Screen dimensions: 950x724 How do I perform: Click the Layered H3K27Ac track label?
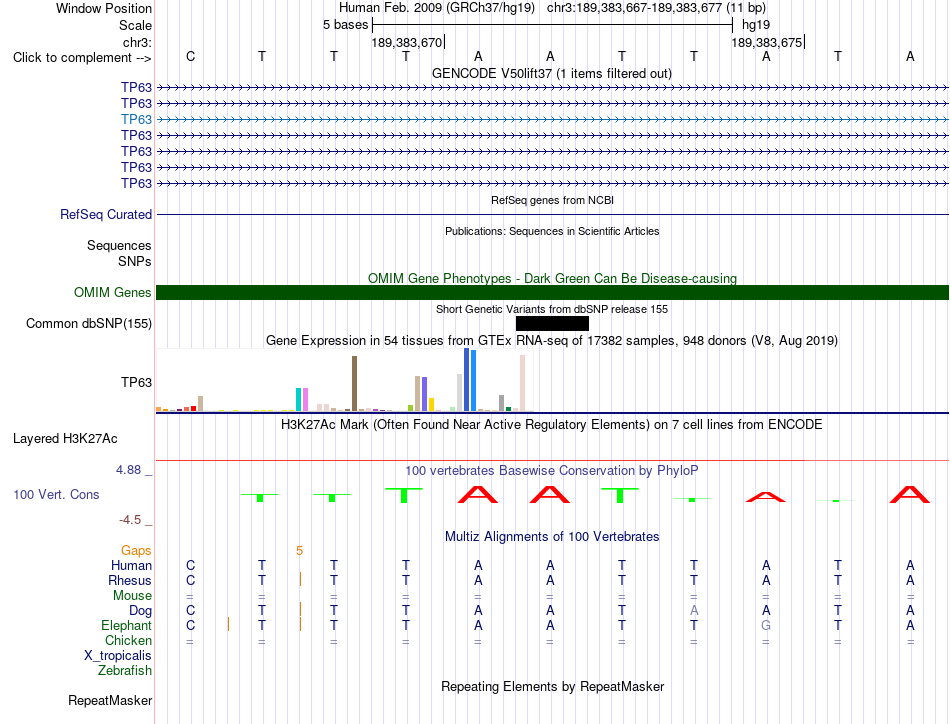[65, 439]
